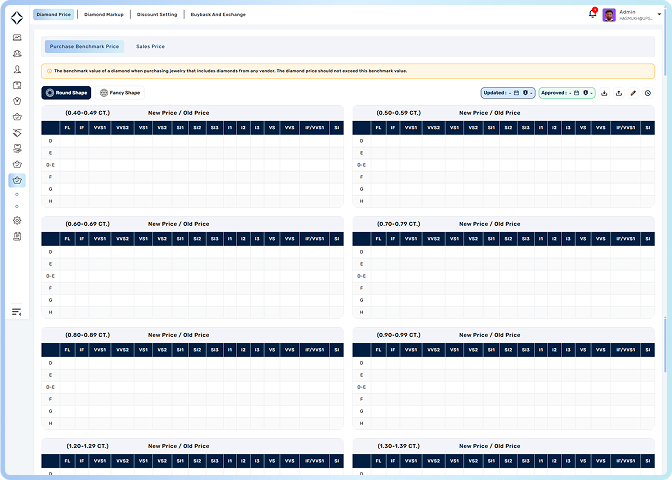Click the (0.80-0.89 CT.) table title

[x=87, y=335]
